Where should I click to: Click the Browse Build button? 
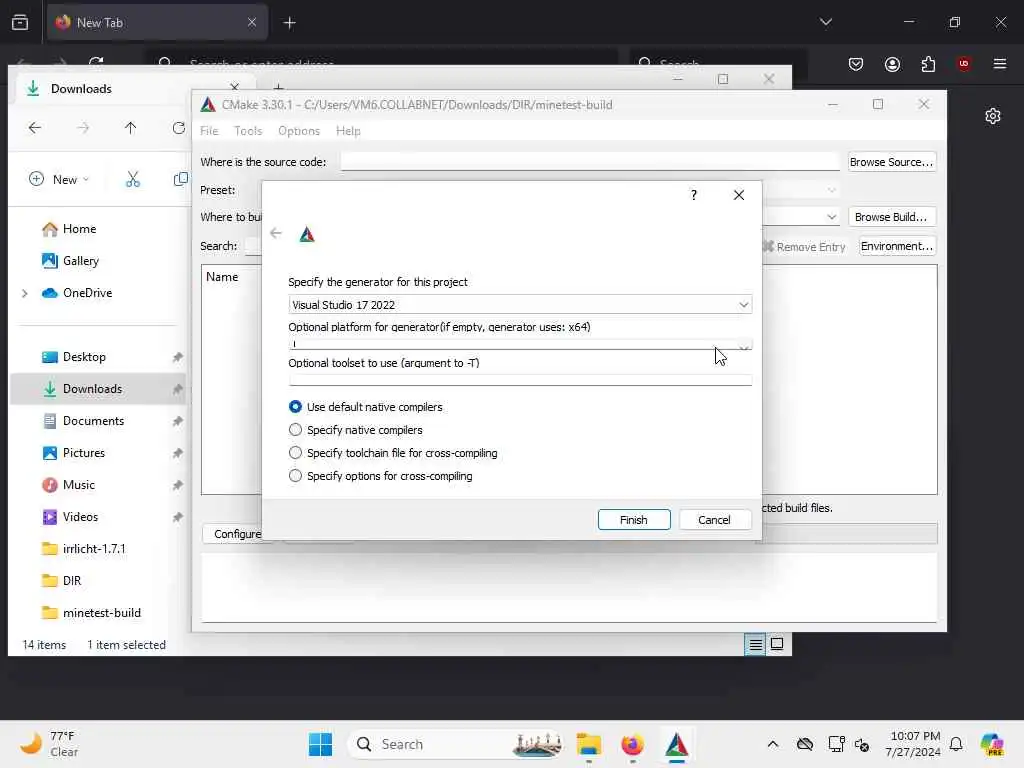point(891,217)
